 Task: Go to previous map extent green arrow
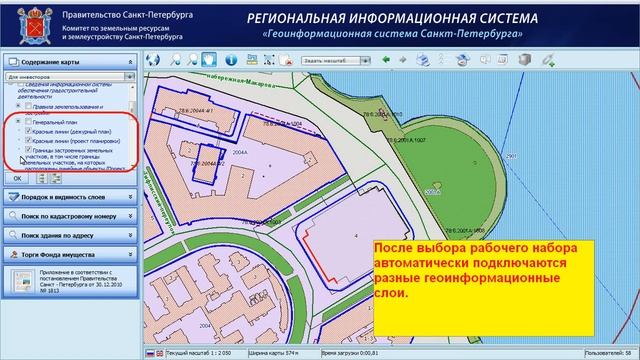tap(385, 60)
